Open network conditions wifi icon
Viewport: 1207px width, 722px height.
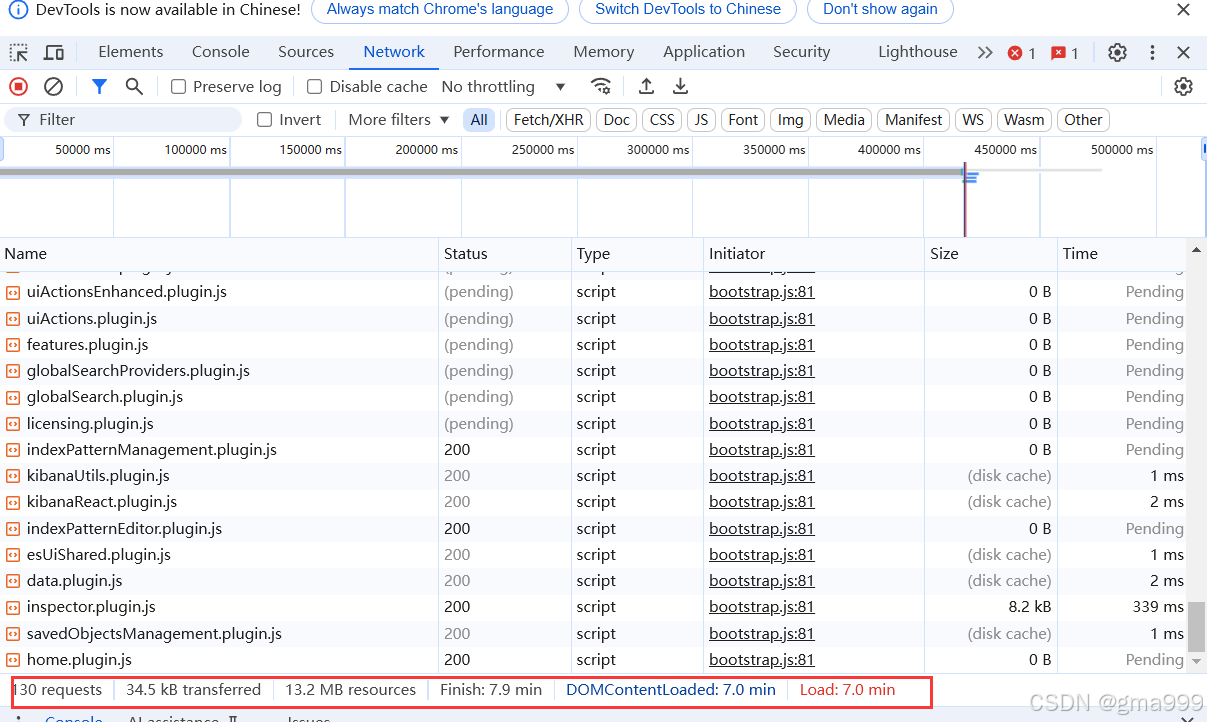click(600, 87)
